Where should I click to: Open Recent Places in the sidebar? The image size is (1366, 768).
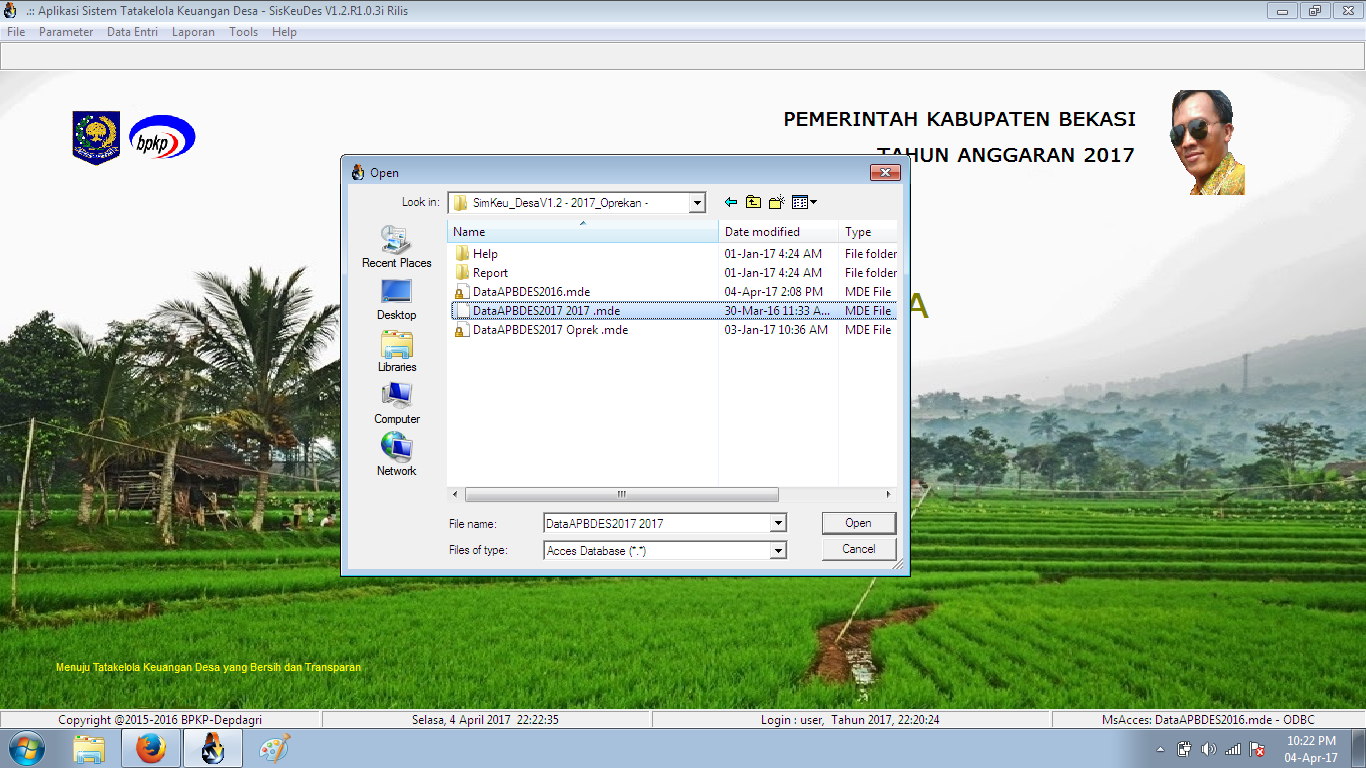click(x=397, y=247)
